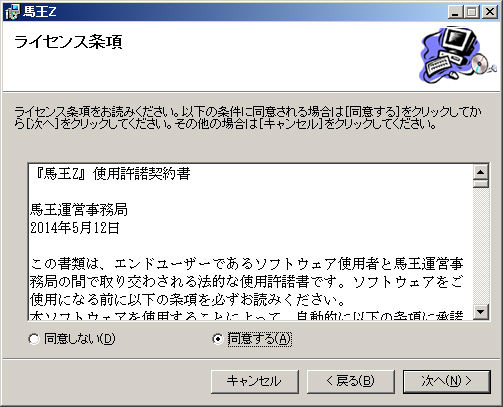Maximize the 馬王Z installer window
The width and height of the screenshot is (503, 407).
coord(472,12)
